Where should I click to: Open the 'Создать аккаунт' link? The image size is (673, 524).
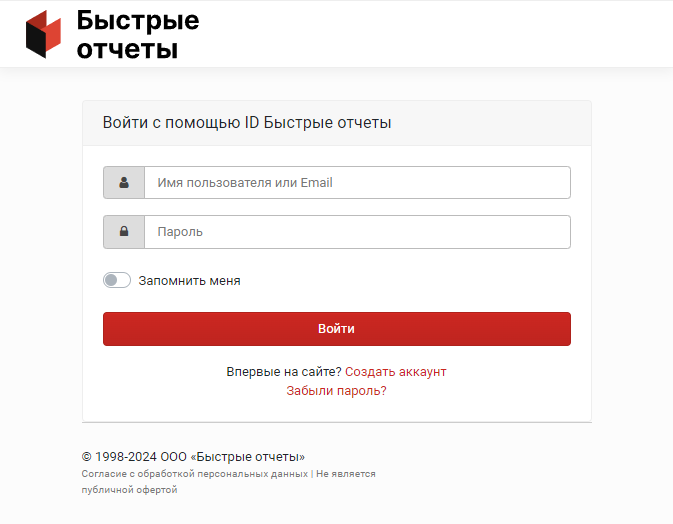tap(395, 372)
